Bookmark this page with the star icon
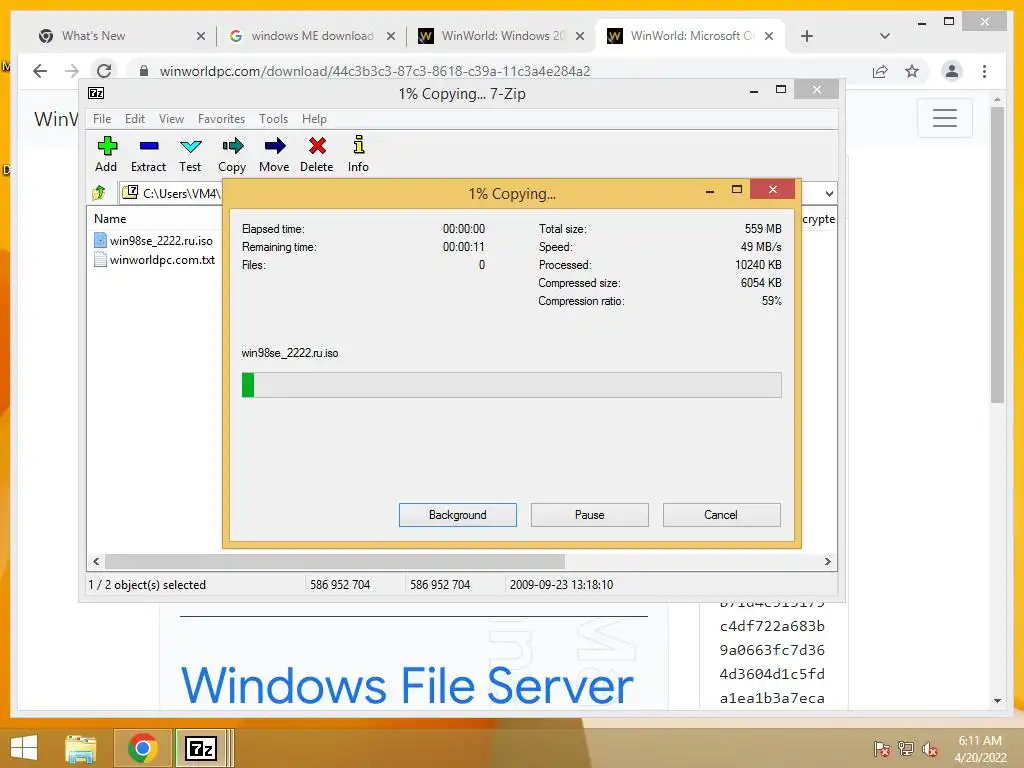Image resolution: width=1024 pixels, height=768 pixels. pyautogui.click(x=912, y=71)
